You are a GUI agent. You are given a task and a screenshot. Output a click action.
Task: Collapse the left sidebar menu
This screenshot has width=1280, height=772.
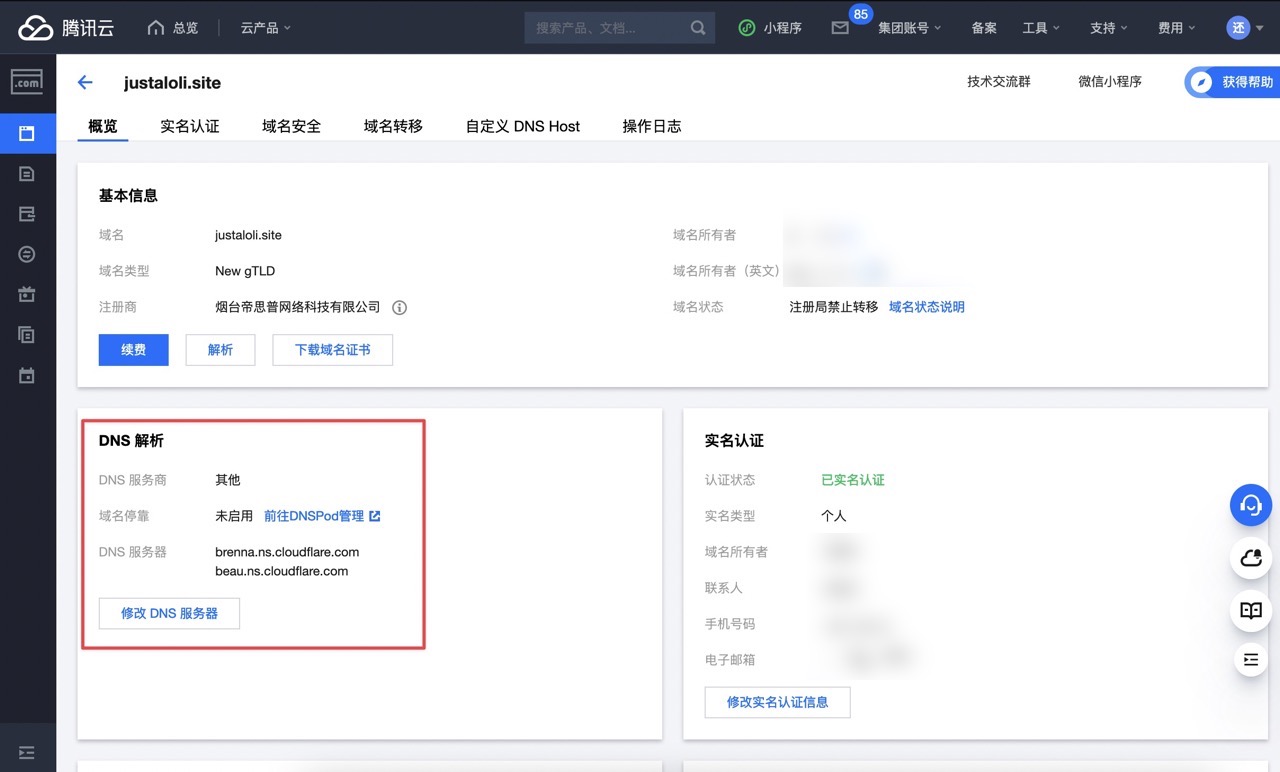point(27,752)
